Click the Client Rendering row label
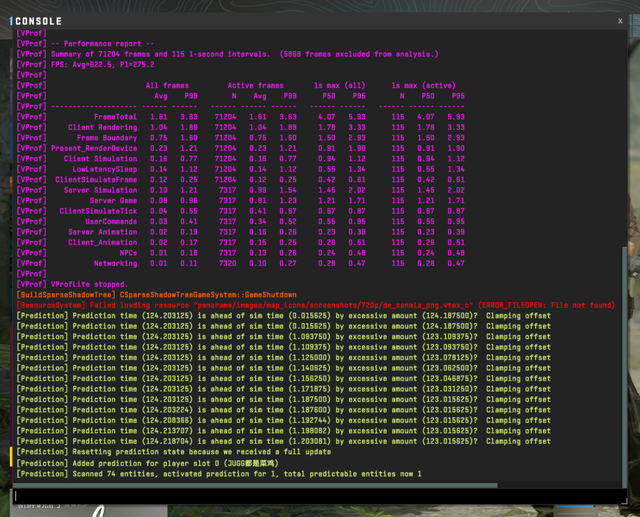The width and height of the screenshot is (640, 517). click(102, 127)
